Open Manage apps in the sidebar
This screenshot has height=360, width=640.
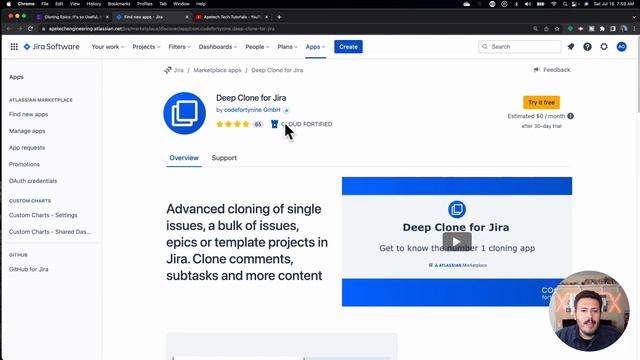[x=27, y=131]
